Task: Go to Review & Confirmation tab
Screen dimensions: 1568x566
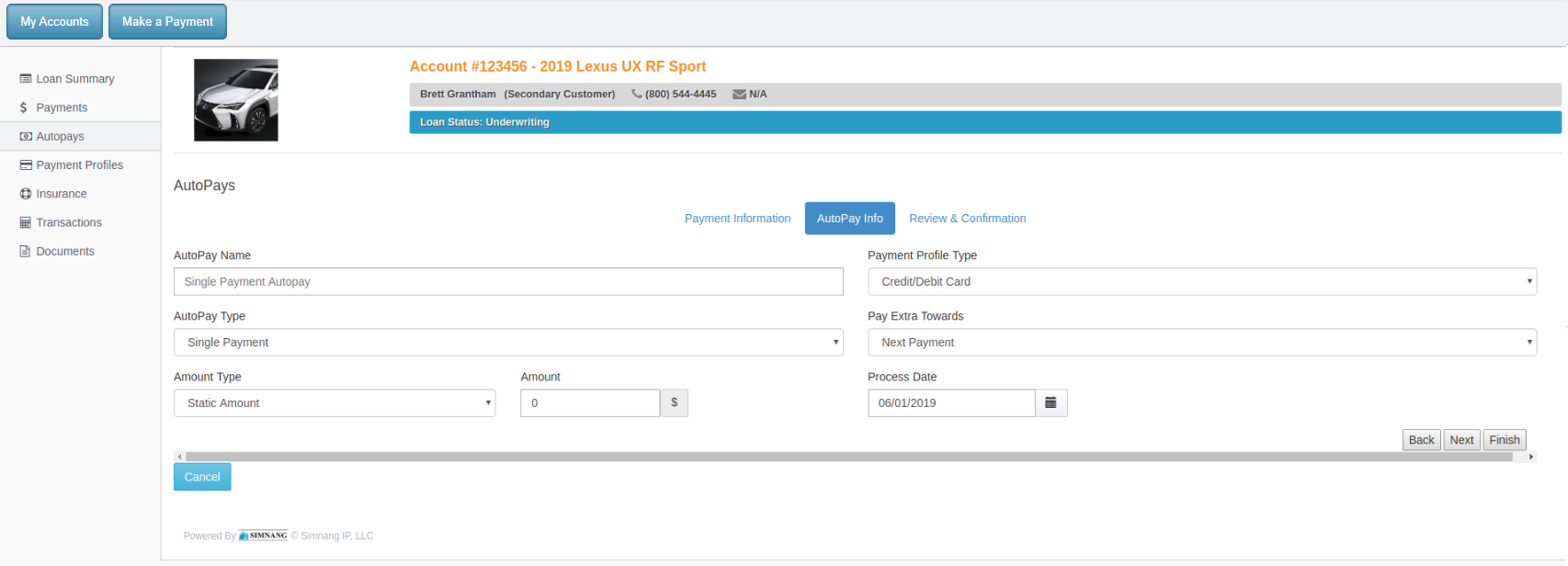Action: coord(968,219)
